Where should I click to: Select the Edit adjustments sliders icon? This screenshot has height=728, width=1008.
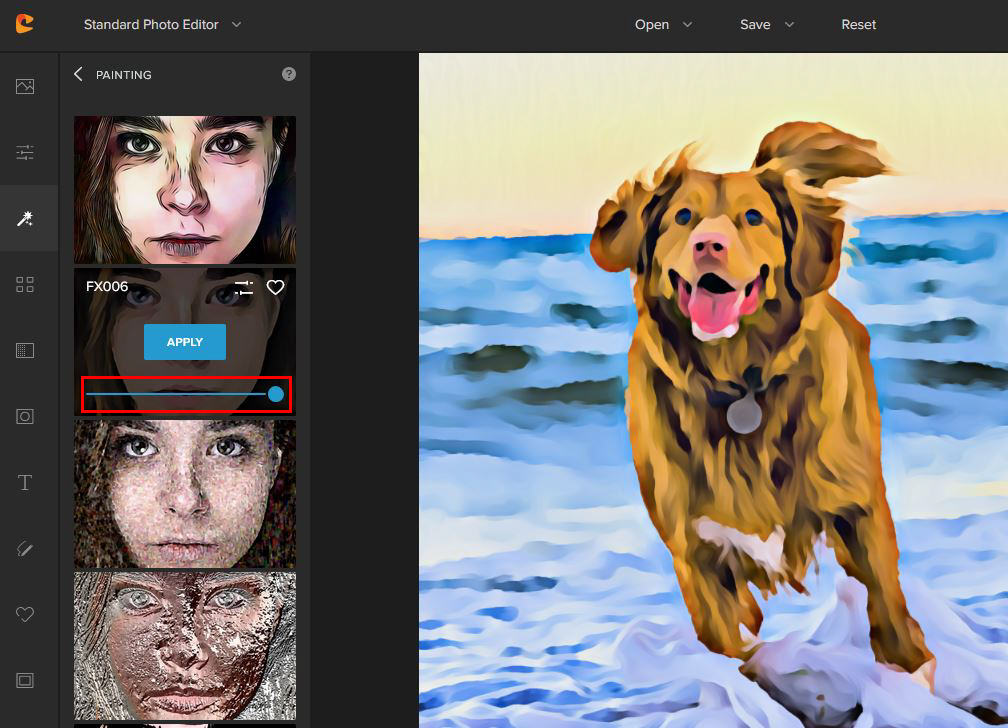25,152
